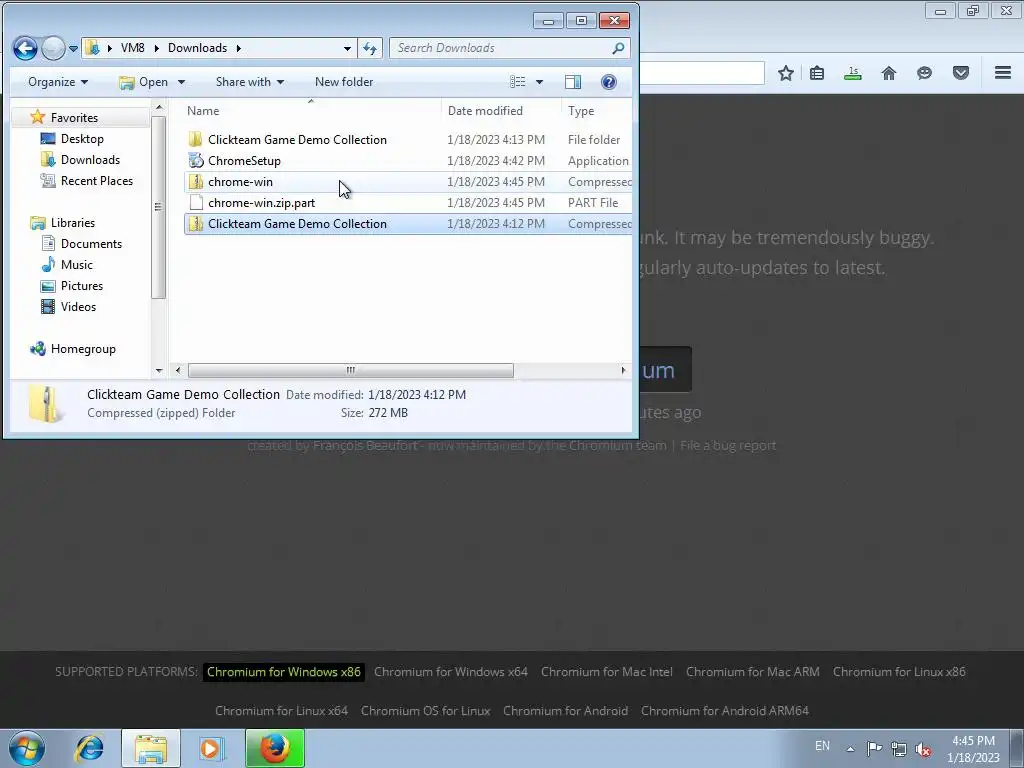Viewport: 1024px width, 768px height.
Task: Open Homegroup in the navigation pane
Action: (x=83, y=349)
